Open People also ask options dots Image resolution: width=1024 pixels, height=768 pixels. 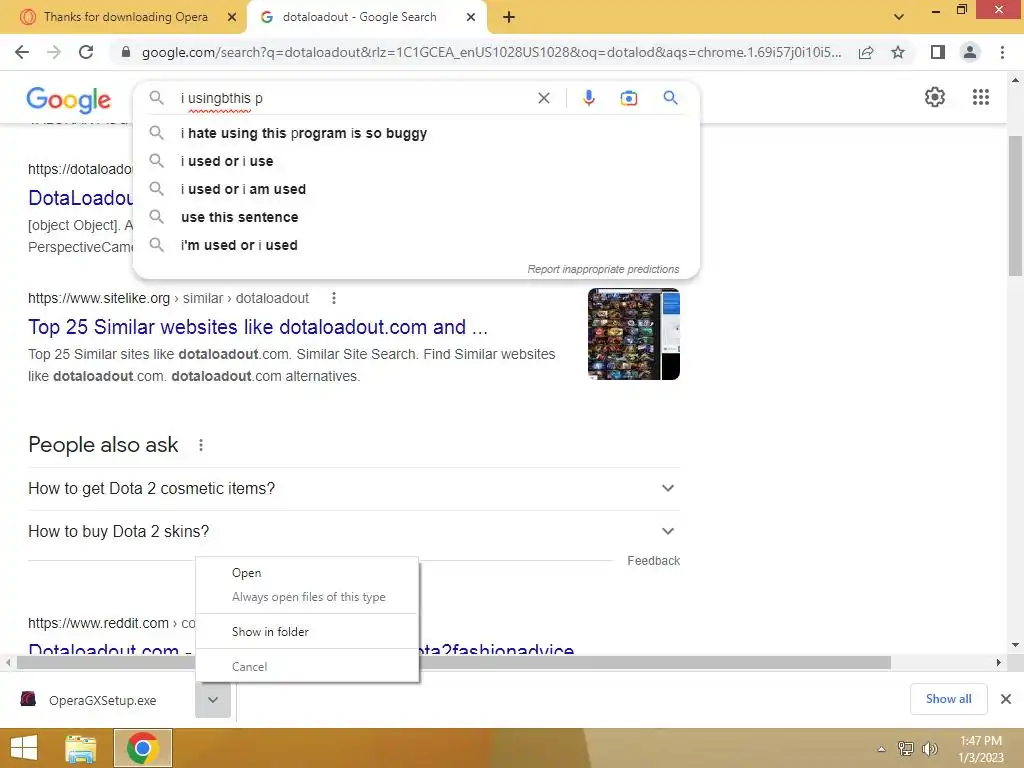(200, 445)
